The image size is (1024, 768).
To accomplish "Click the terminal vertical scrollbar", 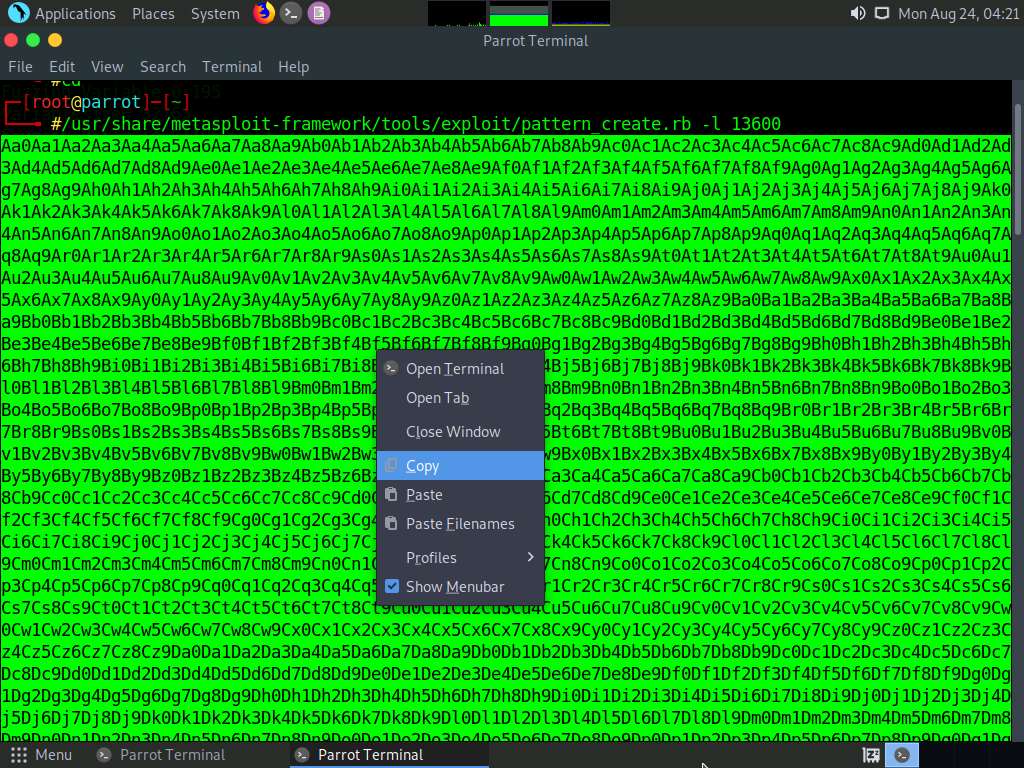I will click(x=1017, y=170).
